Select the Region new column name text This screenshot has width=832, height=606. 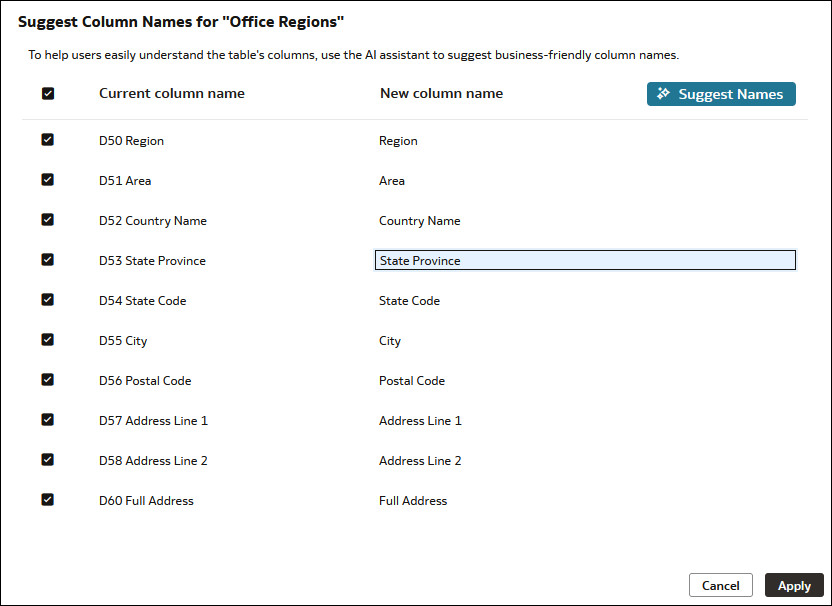pyautogui.click(x=397, y=140)
